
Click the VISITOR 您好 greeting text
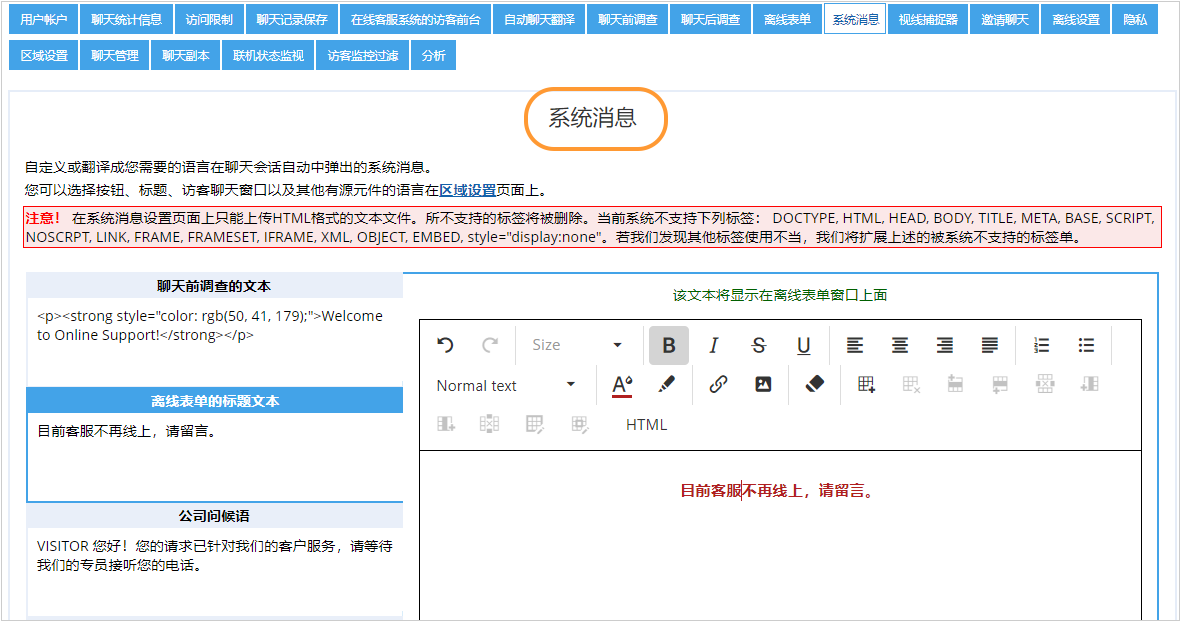pos(215,556)
